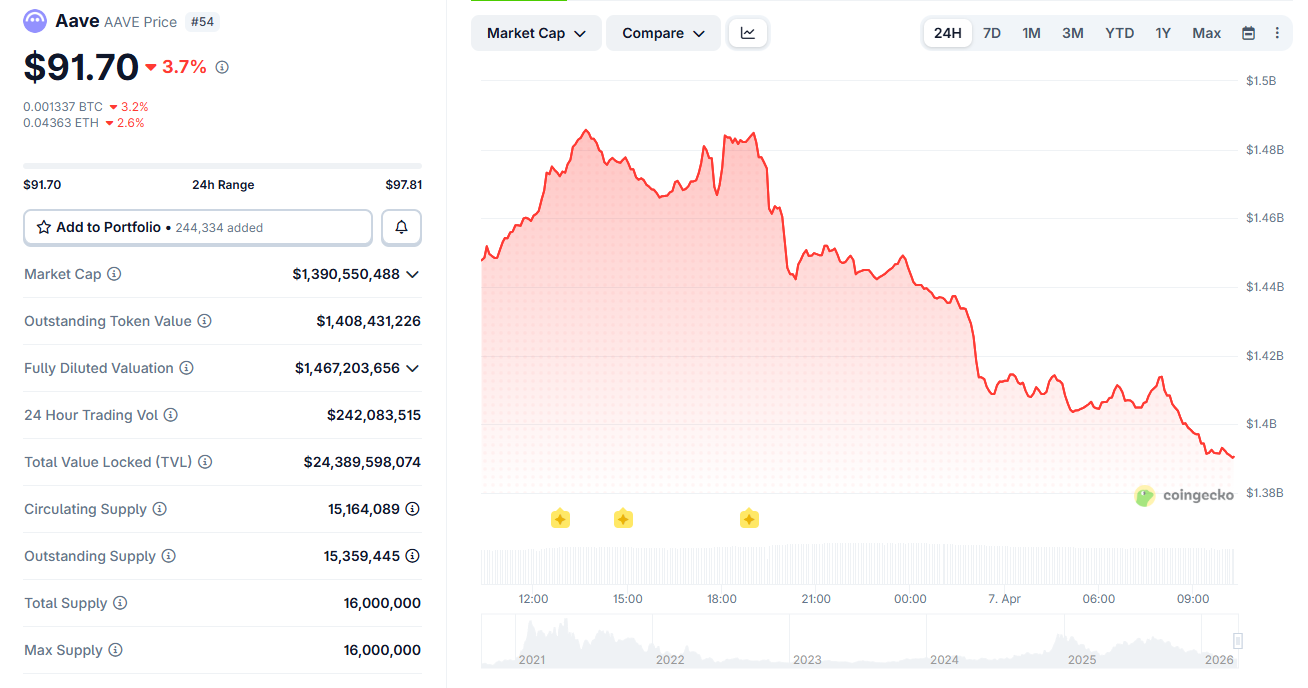Click the Aave coin logo

34,21
